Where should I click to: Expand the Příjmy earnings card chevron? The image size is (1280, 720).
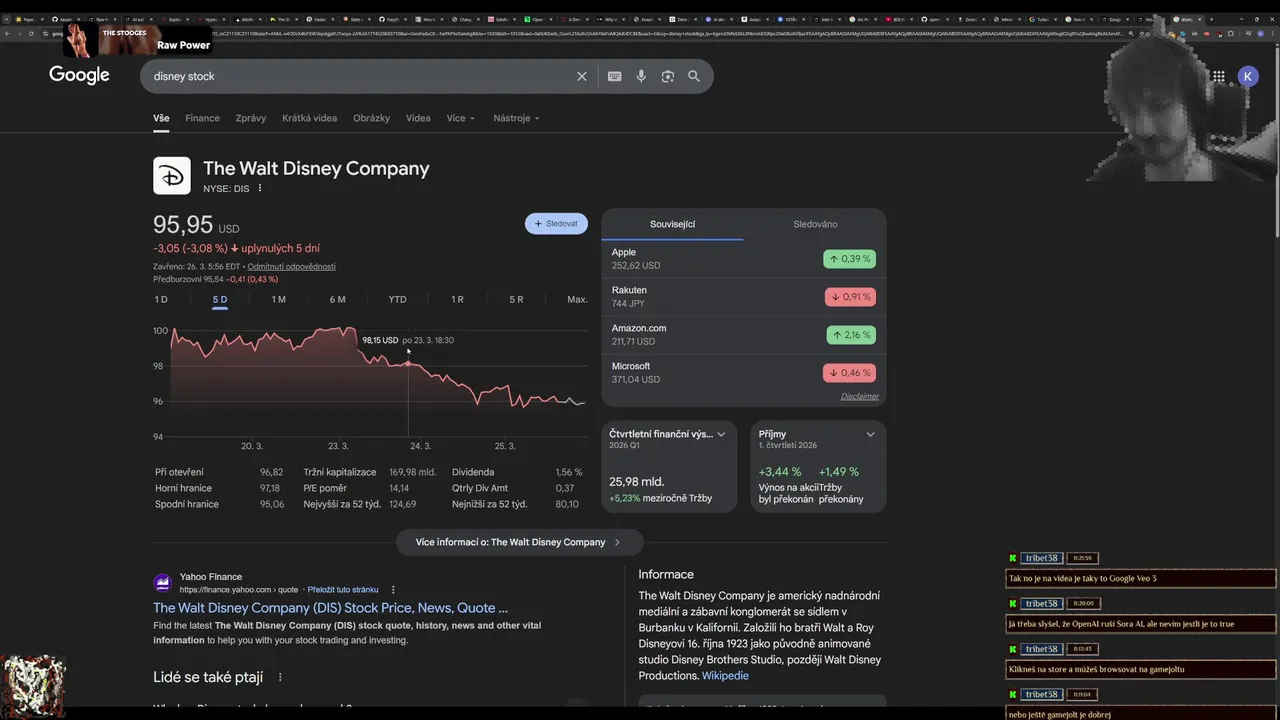click(x=870, y=434)
